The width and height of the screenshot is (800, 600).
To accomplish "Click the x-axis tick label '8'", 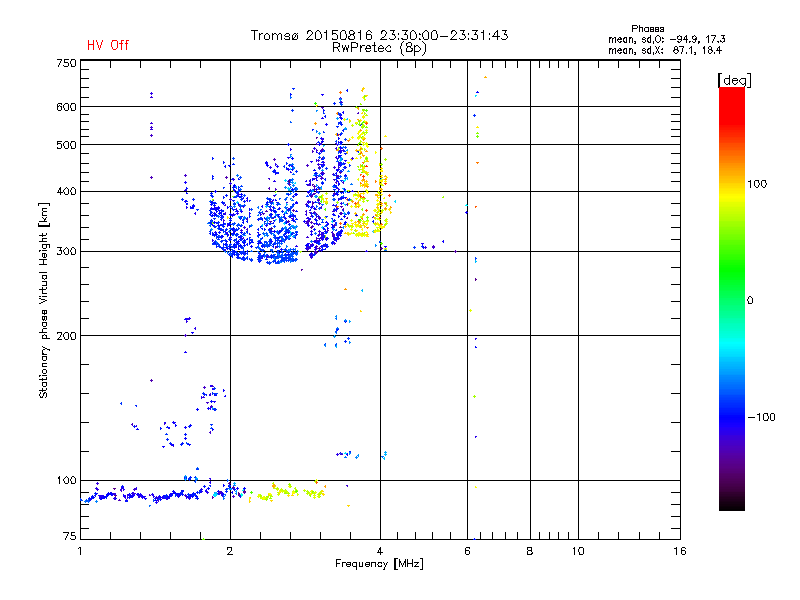I will [x=530, y=551].
